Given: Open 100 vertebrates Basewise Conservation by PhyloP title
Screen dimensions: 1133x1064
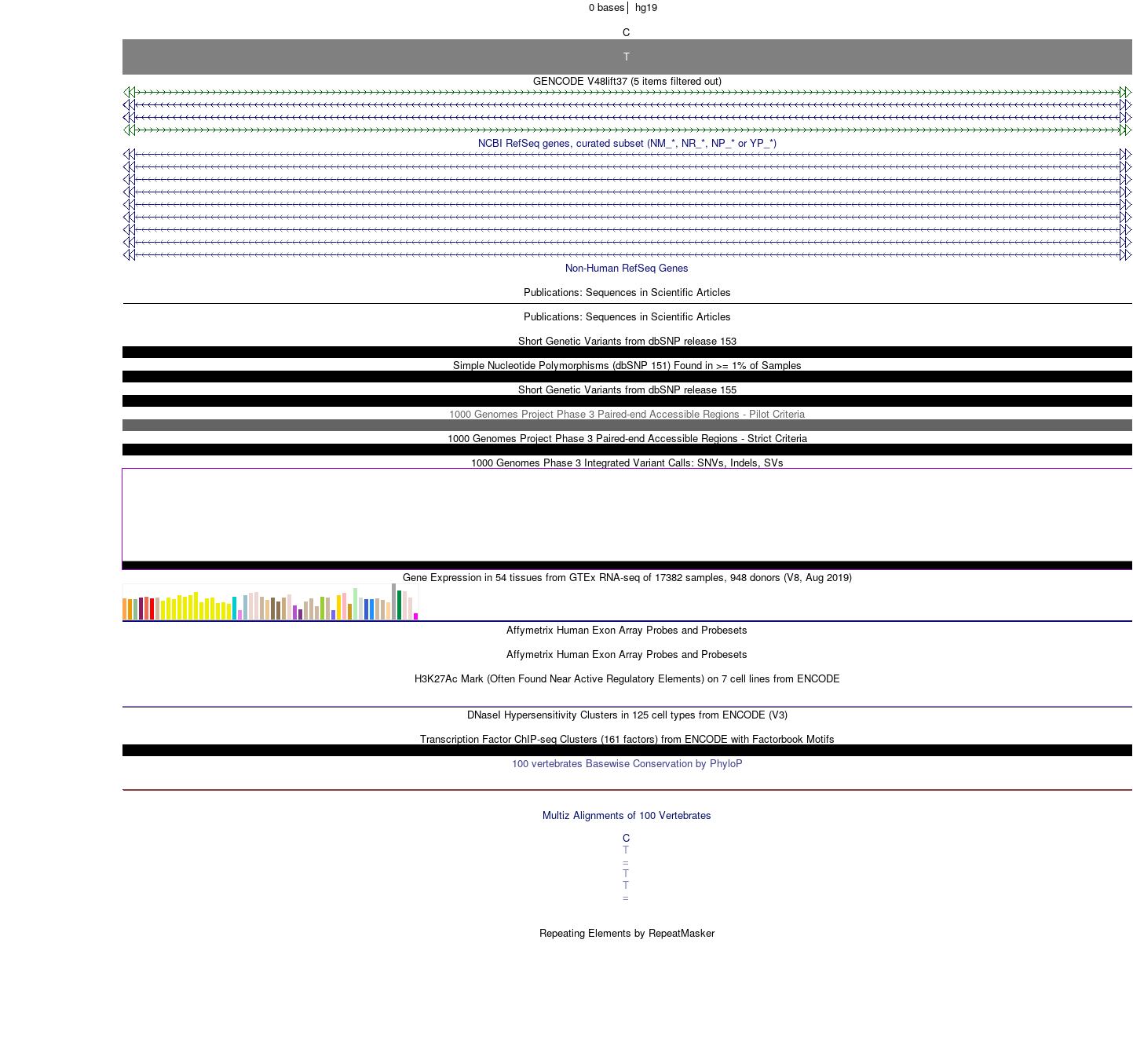Looking at the screenshot, I should pyautogui.click(x=627, y=763).
